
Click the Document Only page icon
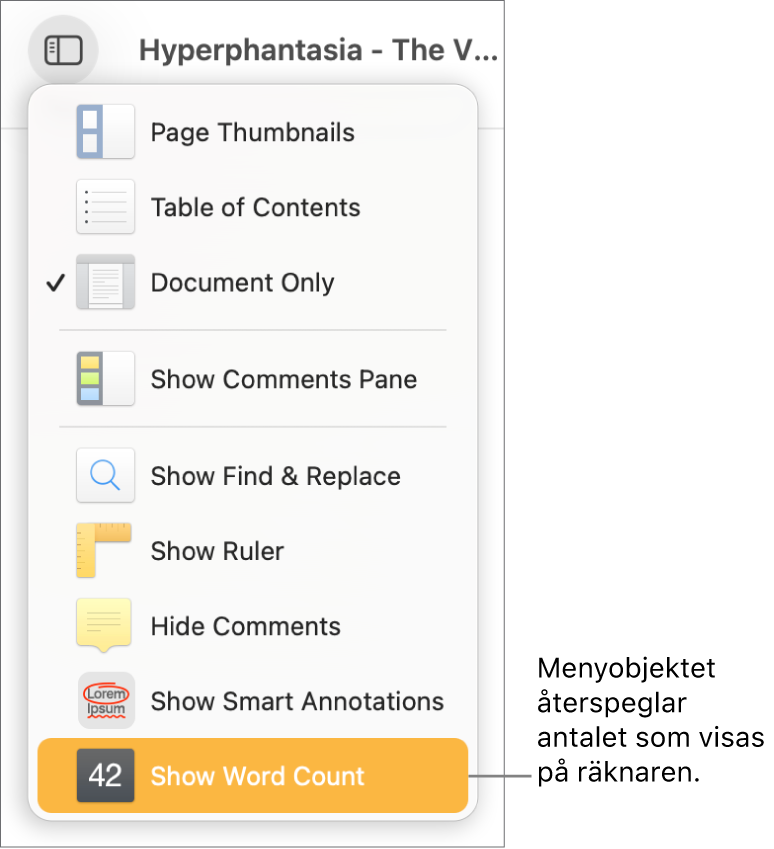tap(105, 282)
